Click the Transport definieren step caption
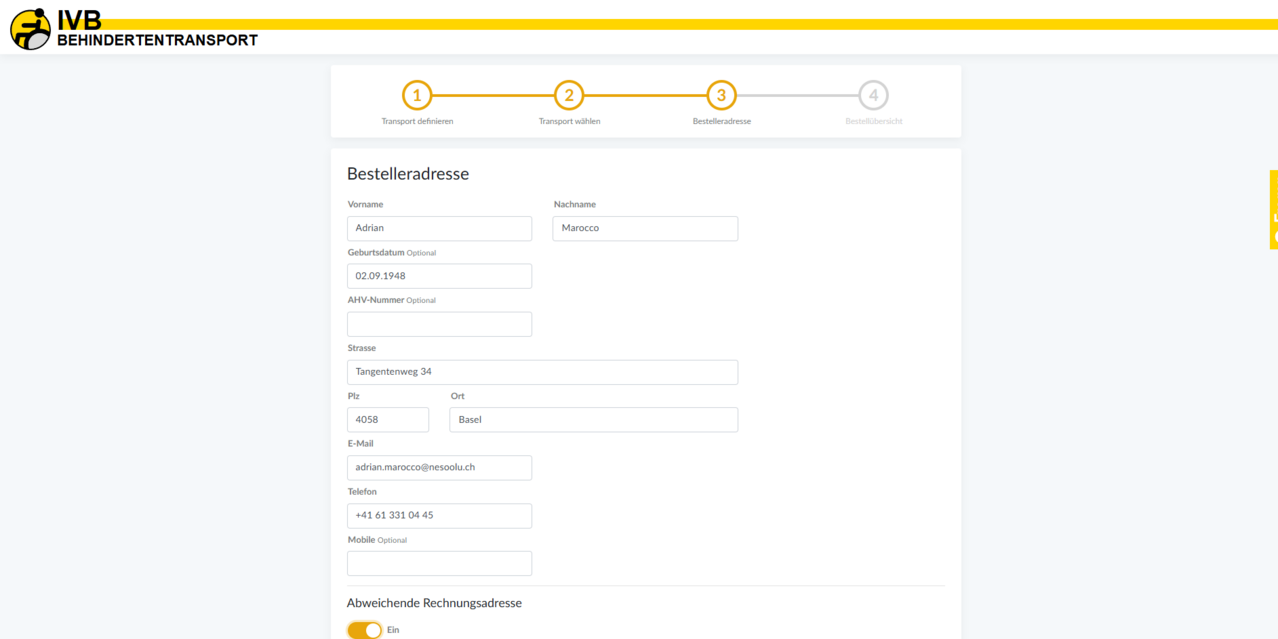Viewport: 1278px width, 639px height. (x=417, y=121)
